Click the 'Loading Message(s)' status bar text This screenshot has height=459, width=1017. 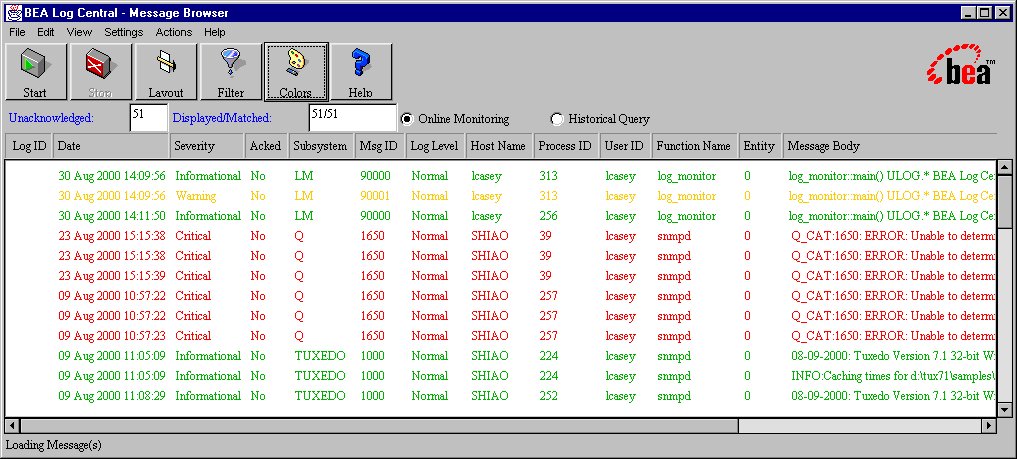[54, 445]
